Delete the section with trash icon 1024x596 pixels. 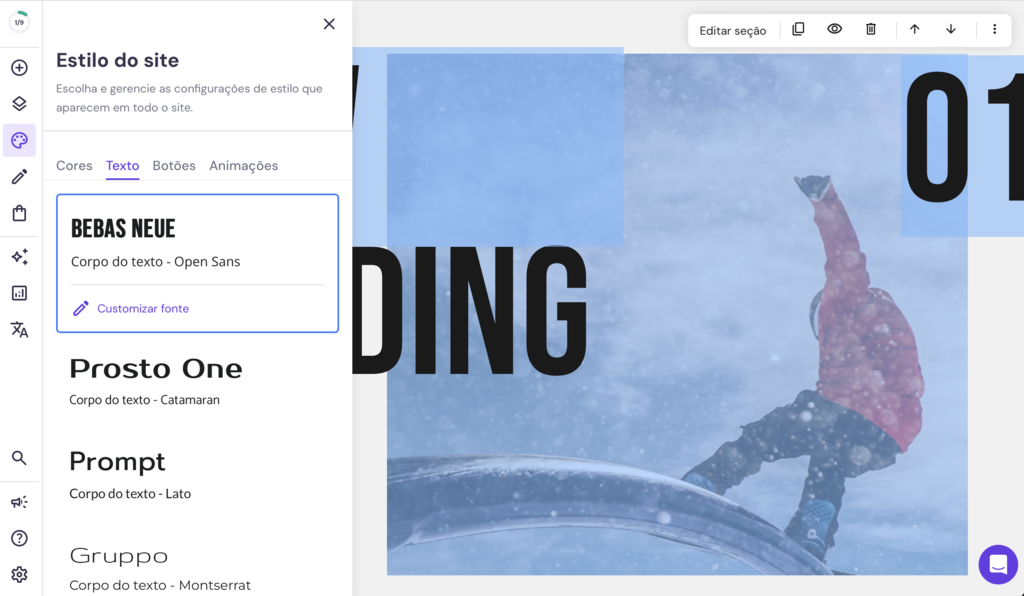coord(870,30)
